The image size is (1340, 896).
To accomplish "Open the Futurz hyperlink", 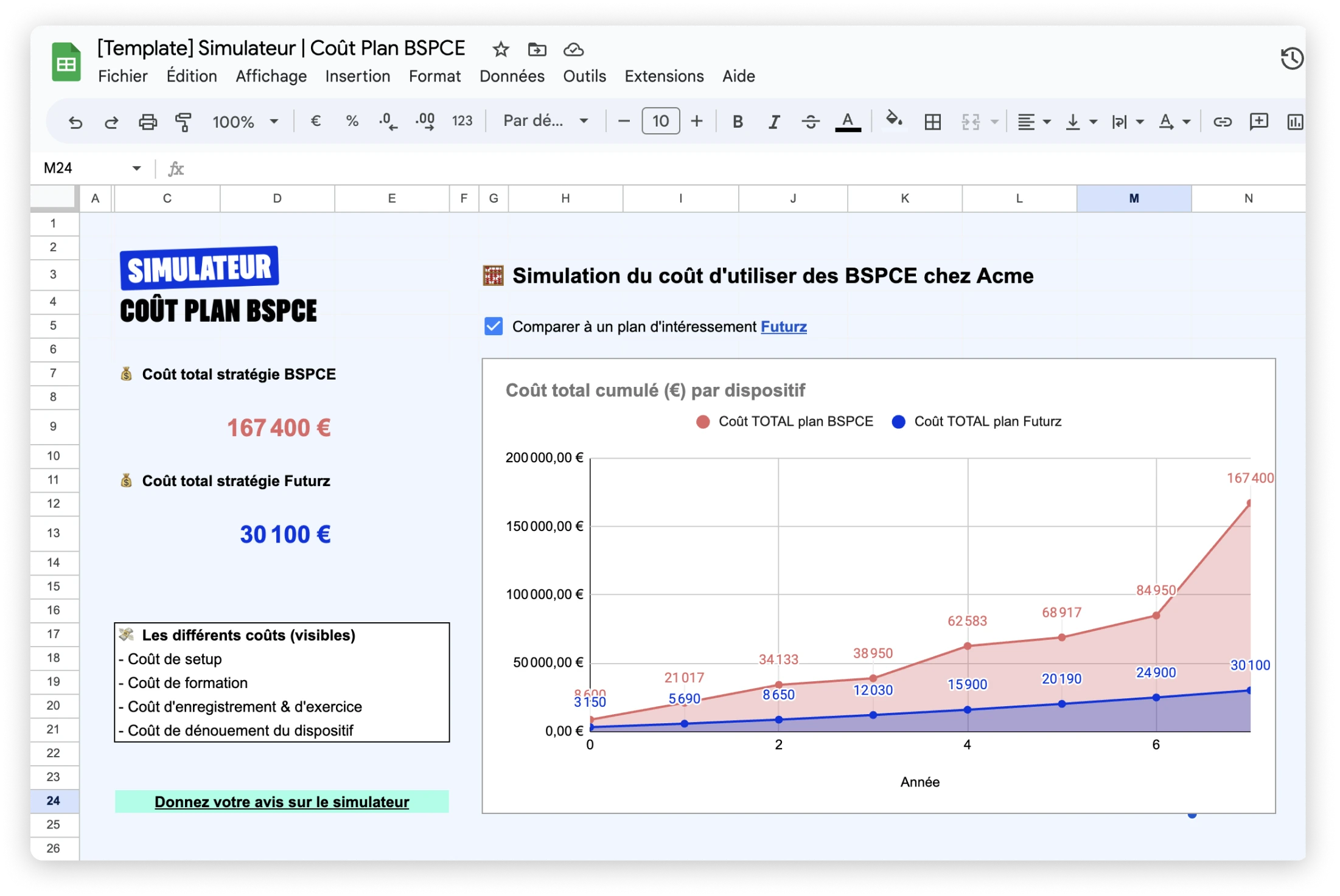I will pyautogui.click(x=783, y=327).
